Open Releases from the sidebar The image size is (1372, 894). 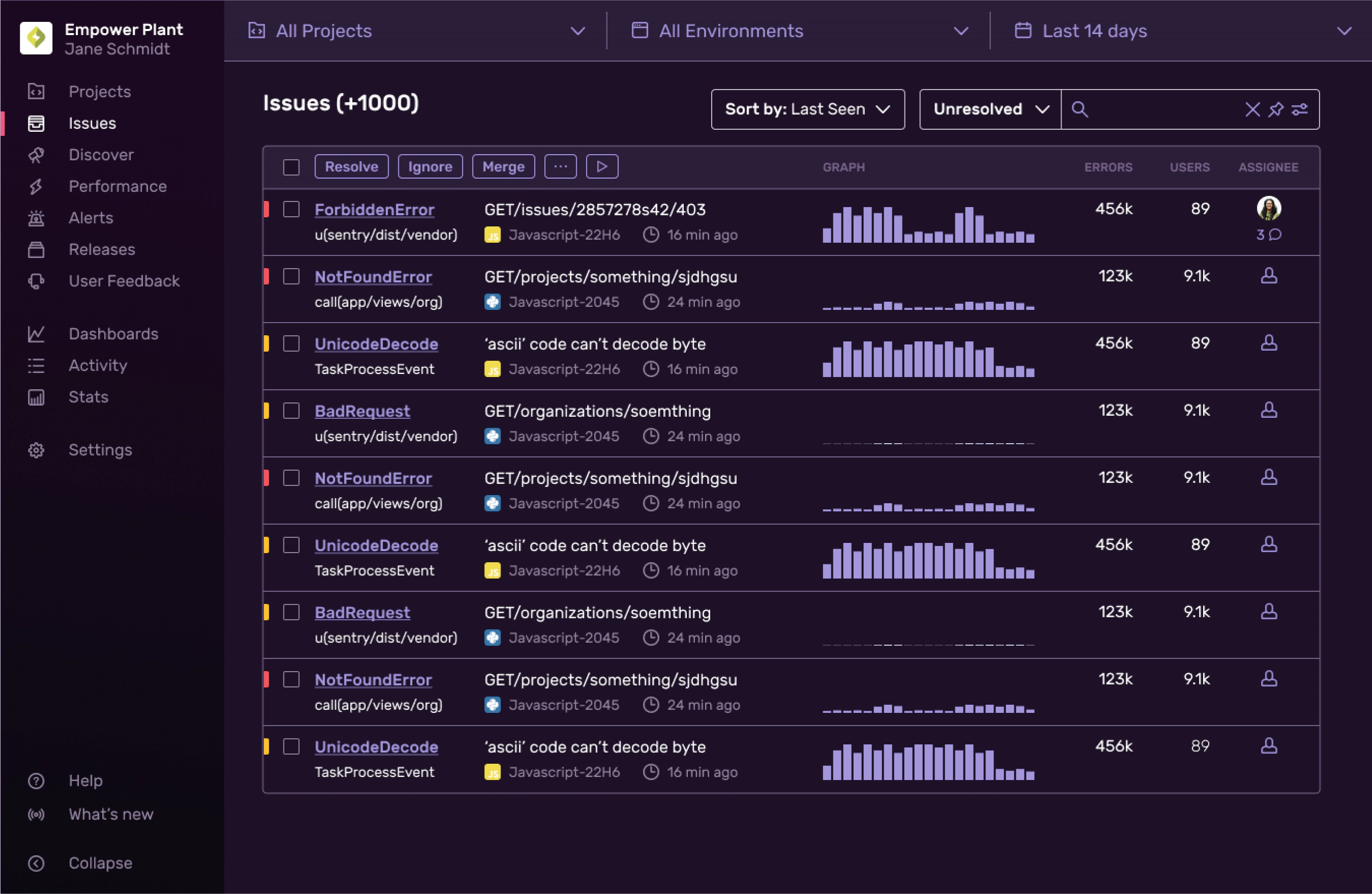point(101,249)
